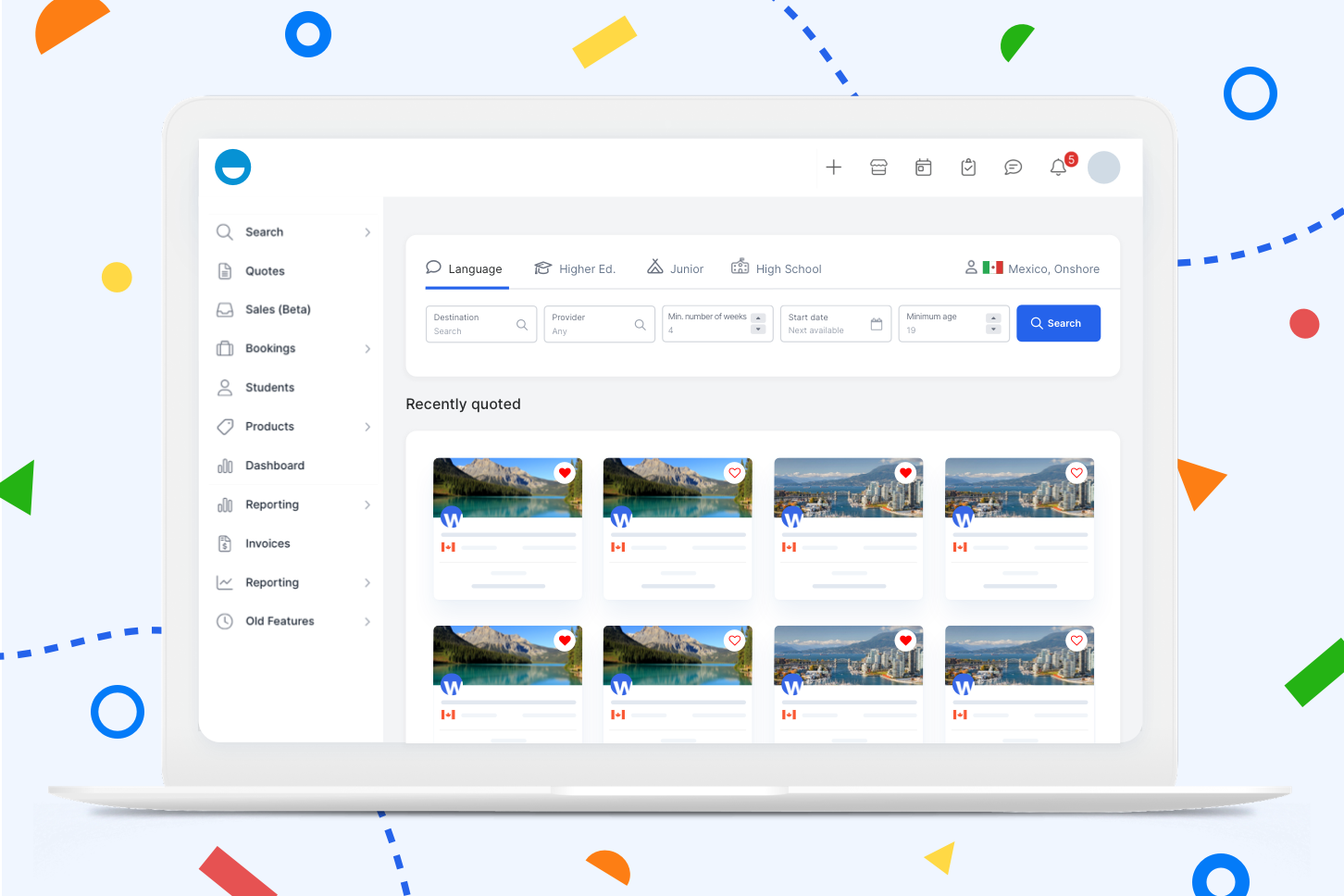Open the chat messages icon
This screenshot has height=896, width=1344.
[x=1014, y=168]
